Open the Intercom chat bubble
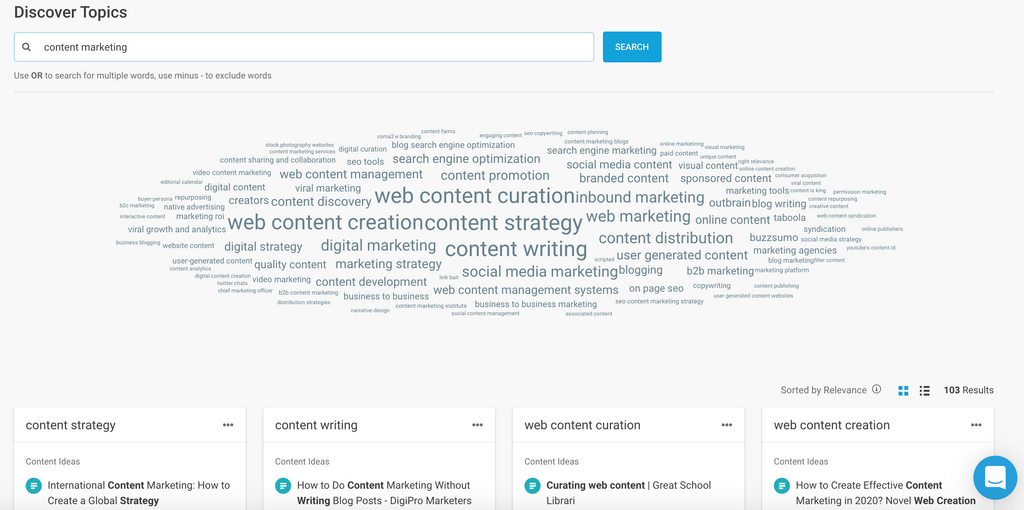The width and height of the screenshot is (1024, 510). tap(994, 477)
